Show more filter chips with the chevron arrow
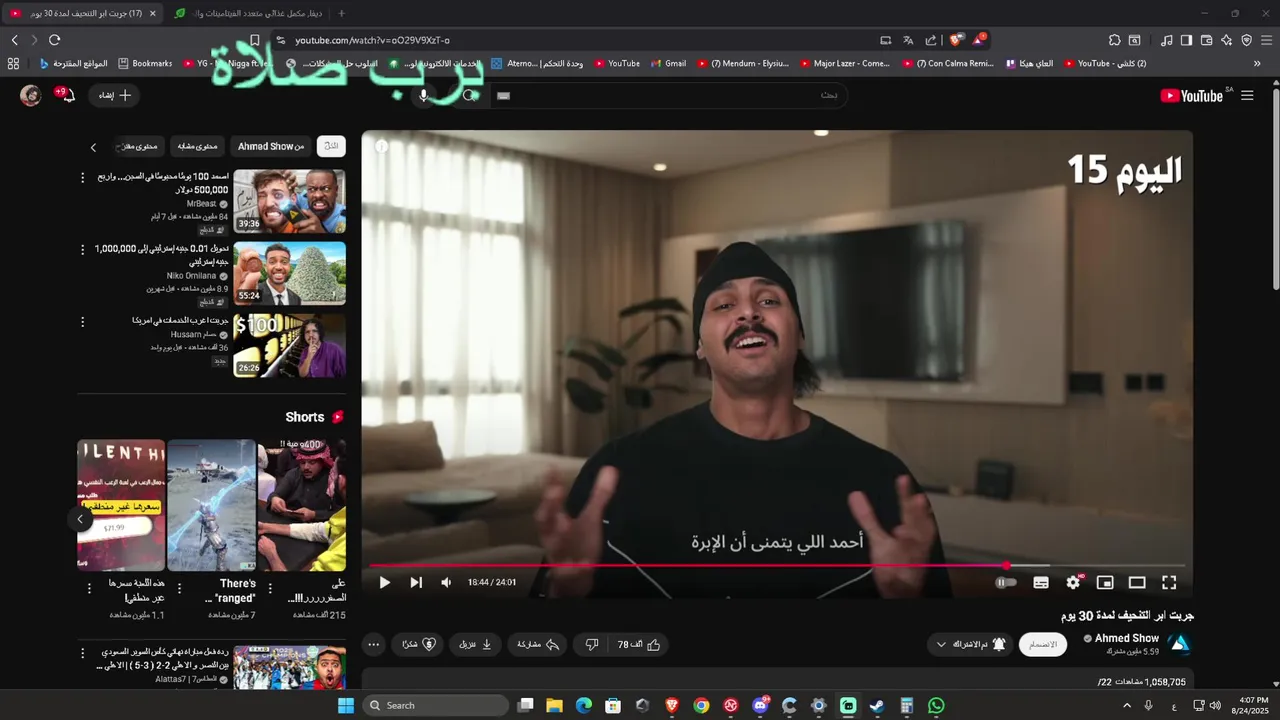Image resolution: width=1280 pixels, height=720 pixels. pyautogui.click(x=93, y=147)
